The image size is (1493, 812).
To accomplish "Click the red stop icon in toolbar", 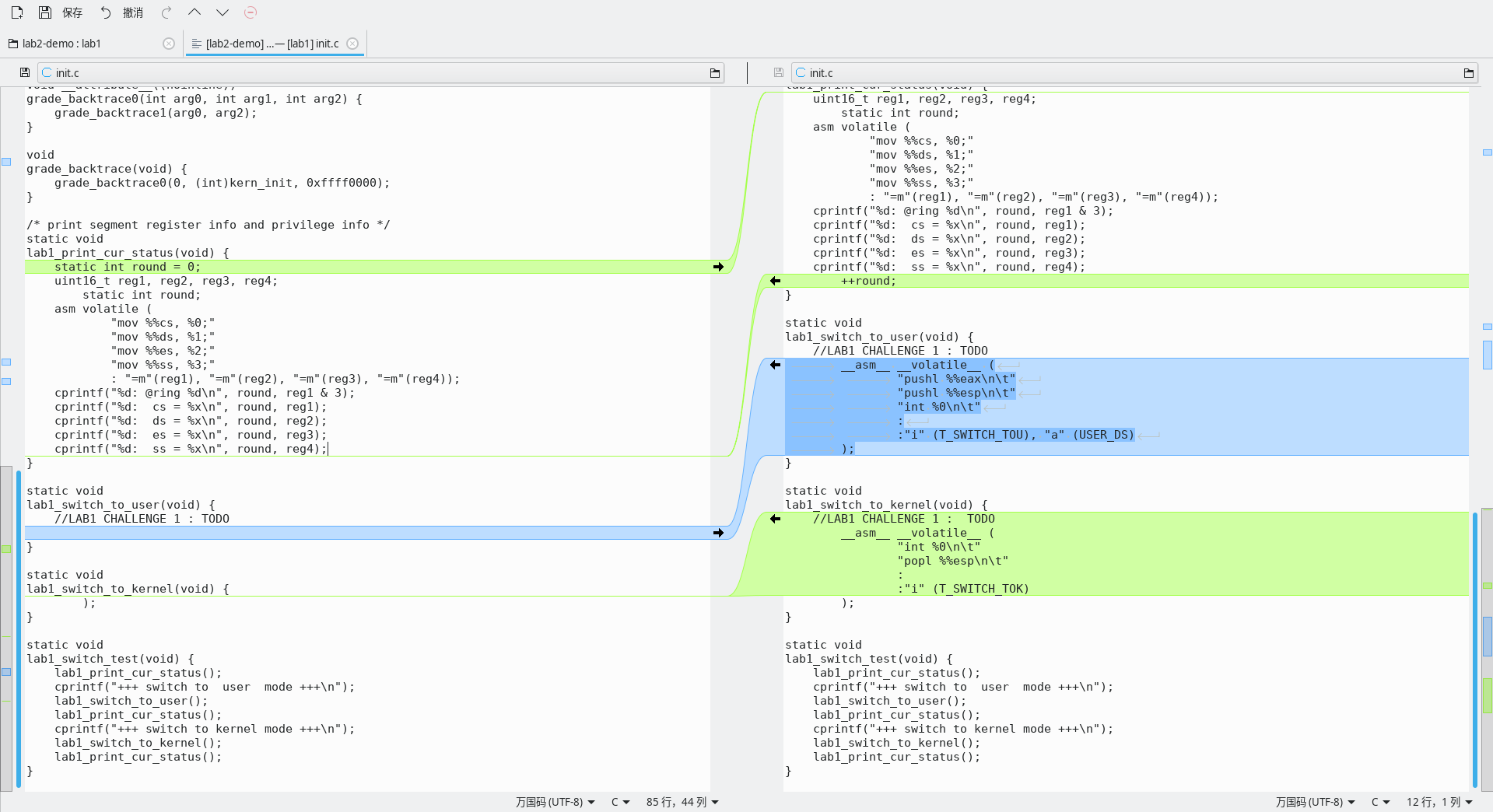I will (251, 12).
